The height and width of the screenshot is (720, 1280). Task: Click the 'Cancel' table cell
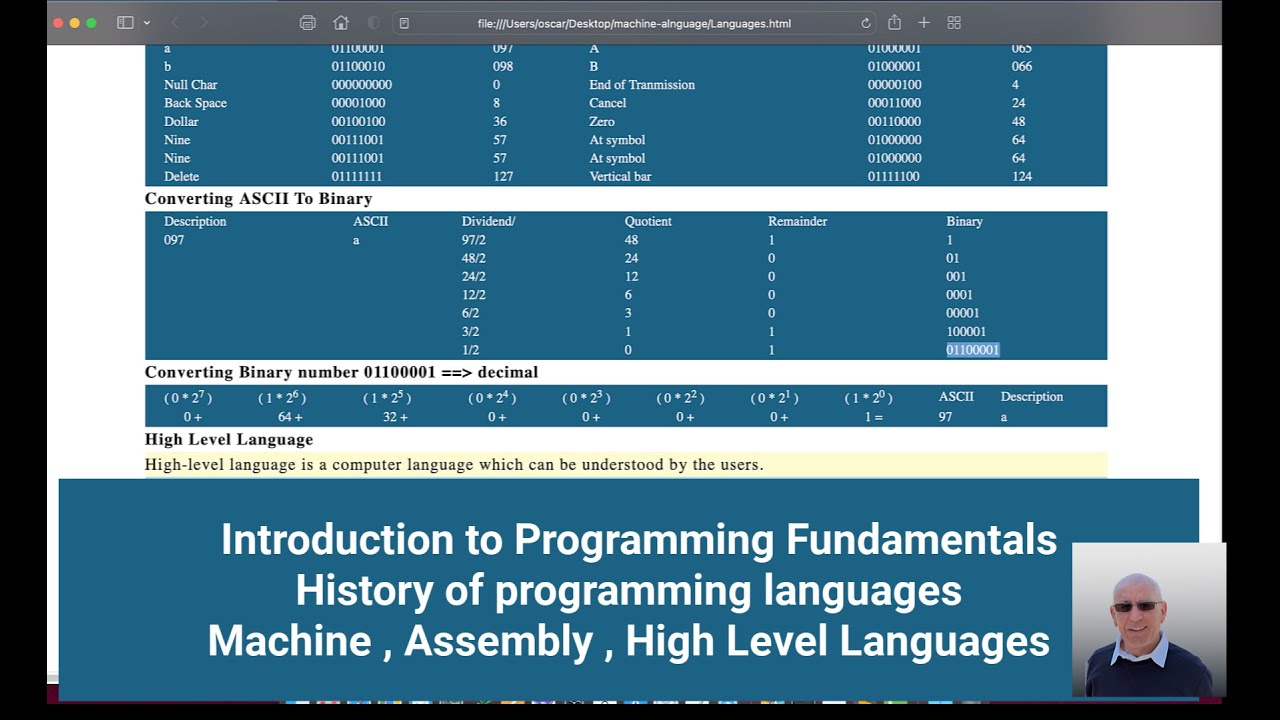point(607,103)
